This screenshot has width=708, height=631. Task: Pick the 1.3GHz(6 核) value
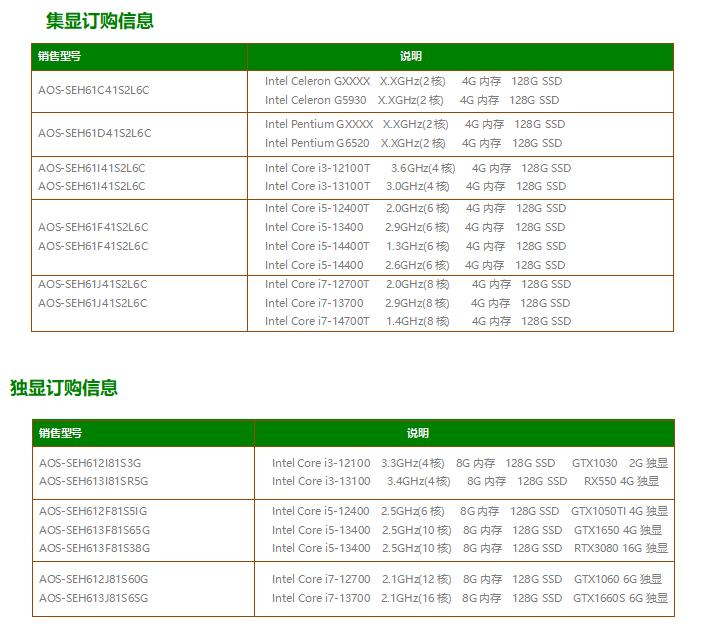418,247
